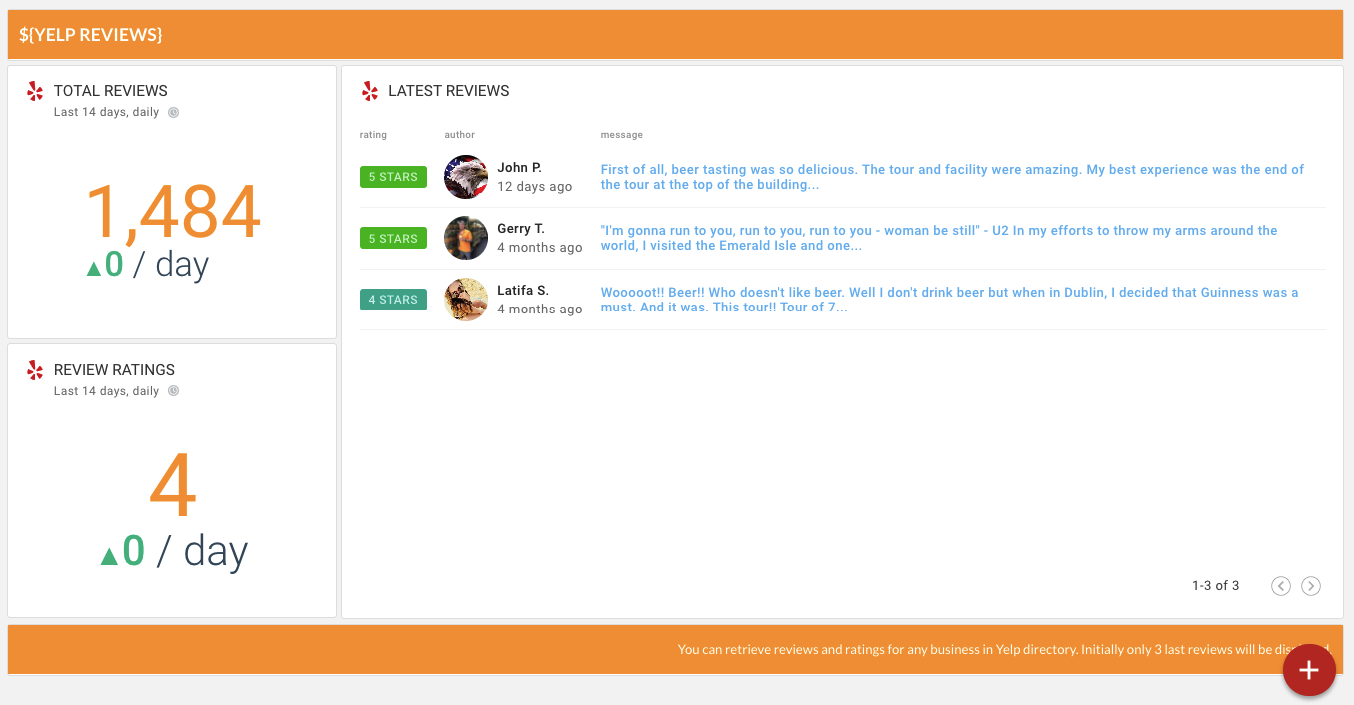
Task: Click '0 / day' change under 1,484
Action: click(x=148, y=265)
